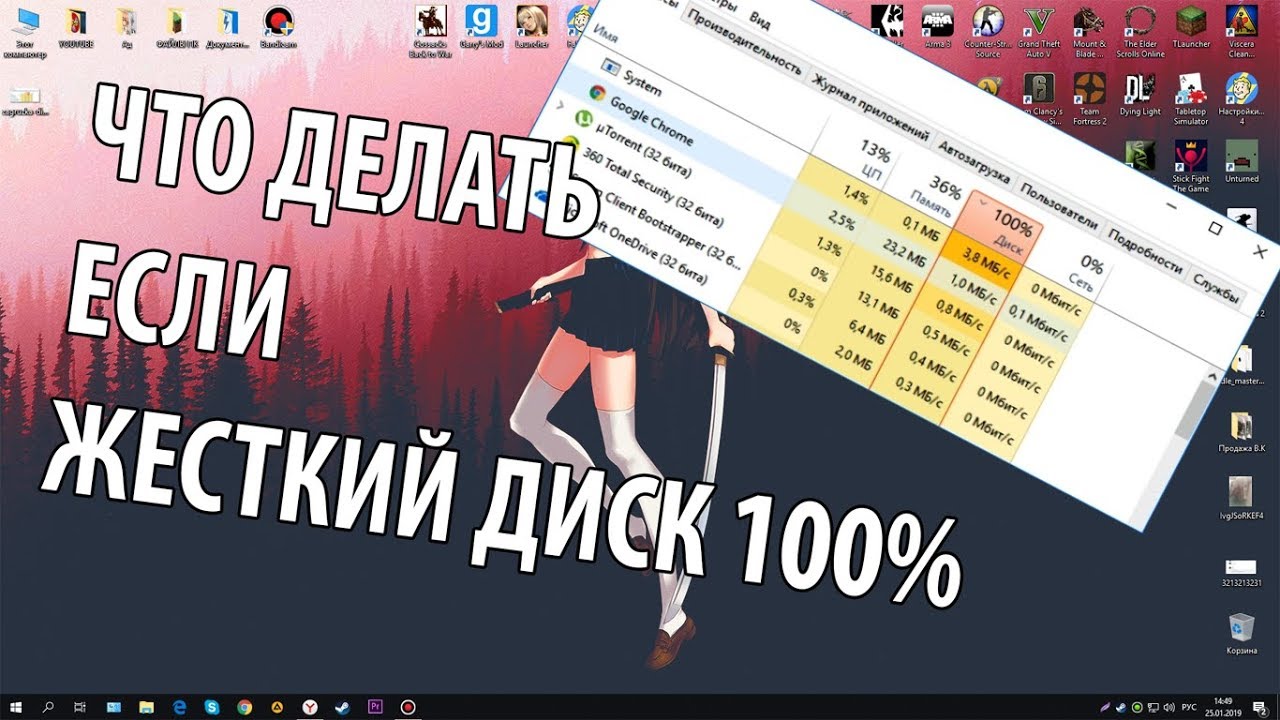Viewport: 1280px width, 720px height.
Task: Open the Windows Start menu
Action: pos(16,707)
